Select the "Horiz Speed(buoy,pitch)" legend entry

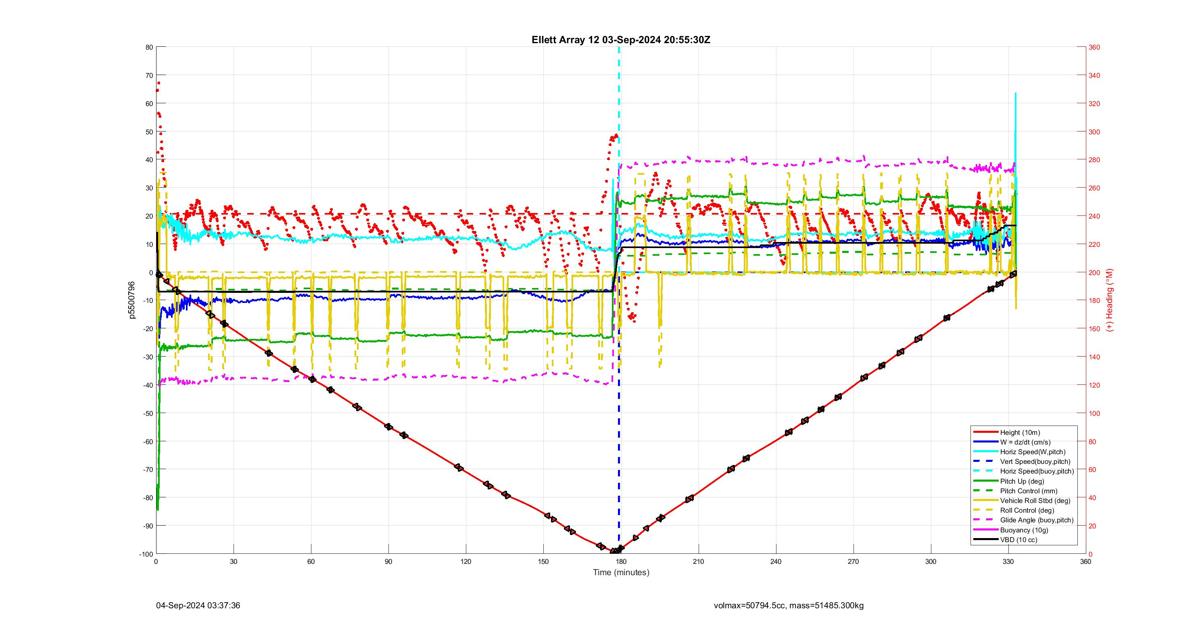1038,471
